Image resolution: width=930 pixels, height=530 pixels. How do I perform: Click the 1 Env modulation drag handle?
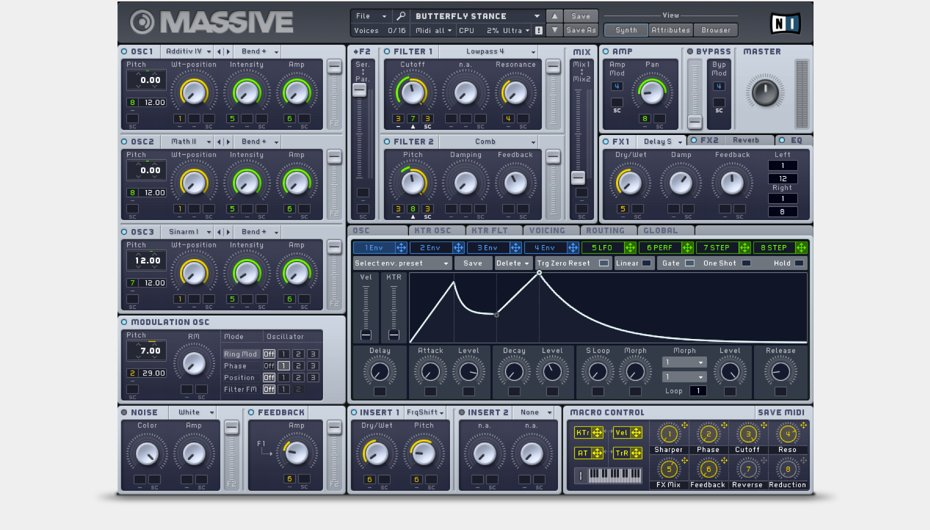pos(400,247)
